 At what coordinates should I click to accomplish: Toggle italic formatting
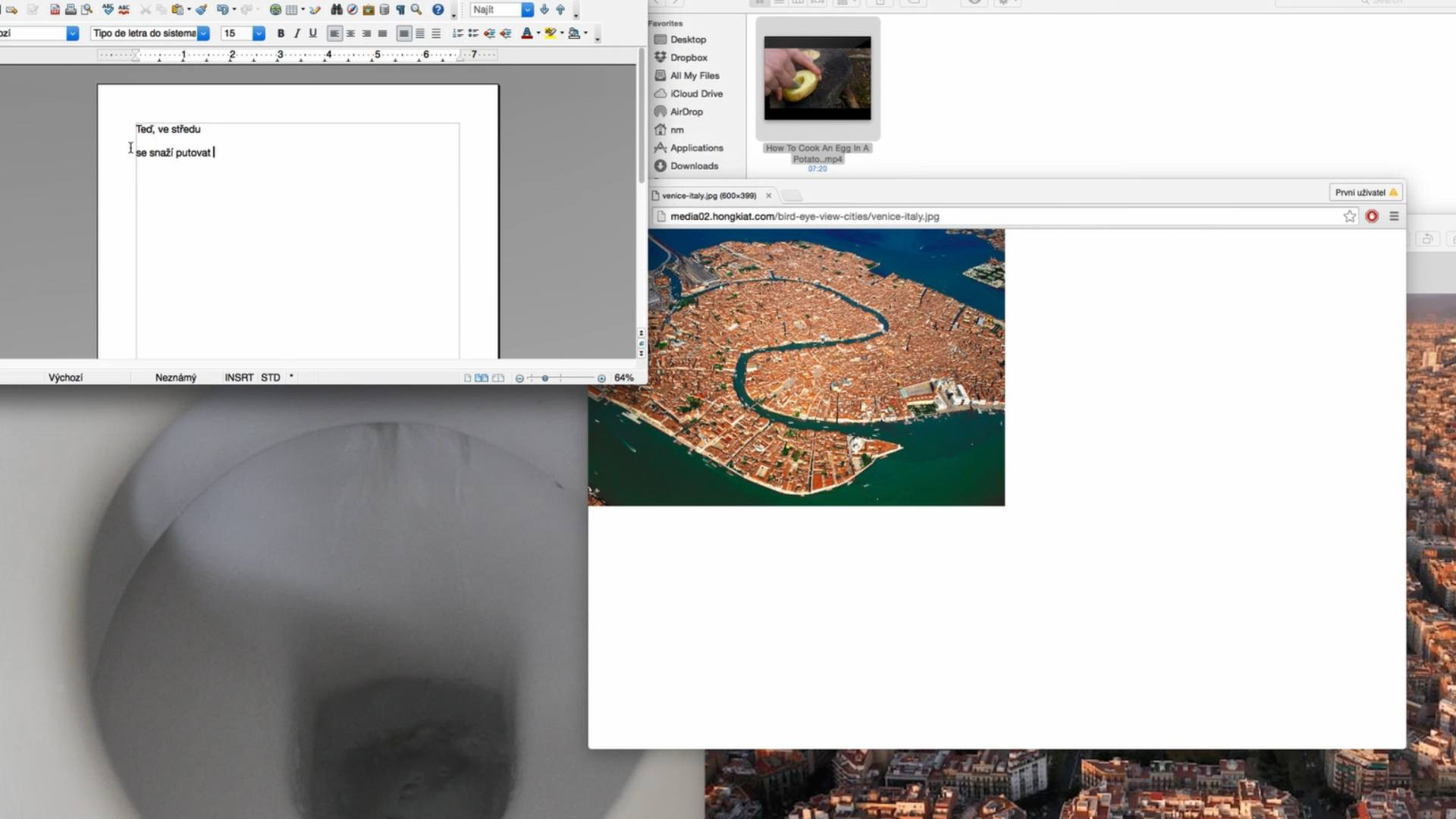click(x=297, y=33)
